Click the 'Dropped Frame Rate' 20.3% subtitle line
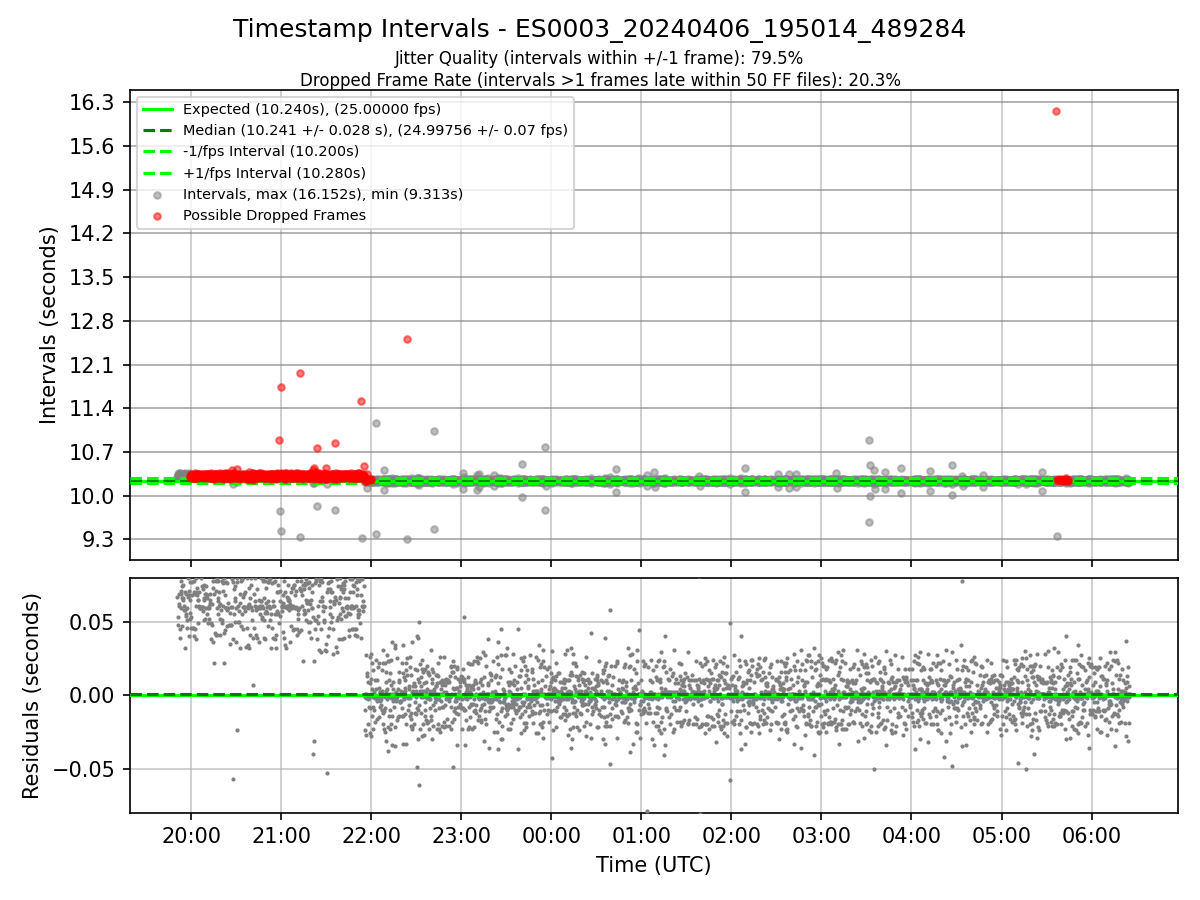1200x900 pixels. point(600,80)
